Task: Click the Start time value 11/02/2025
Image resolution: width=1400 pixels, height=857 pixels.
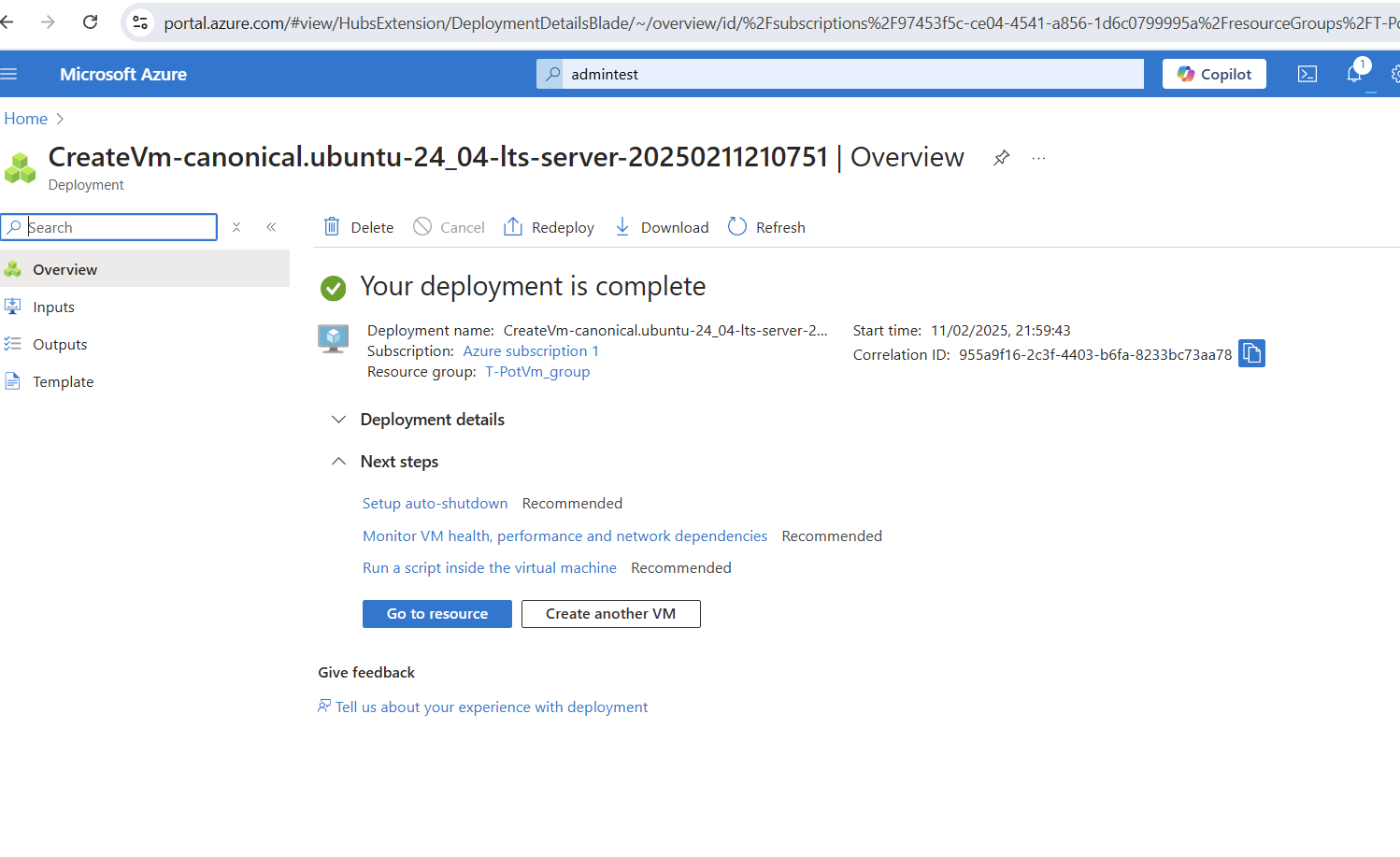Action: (1001, 331)
